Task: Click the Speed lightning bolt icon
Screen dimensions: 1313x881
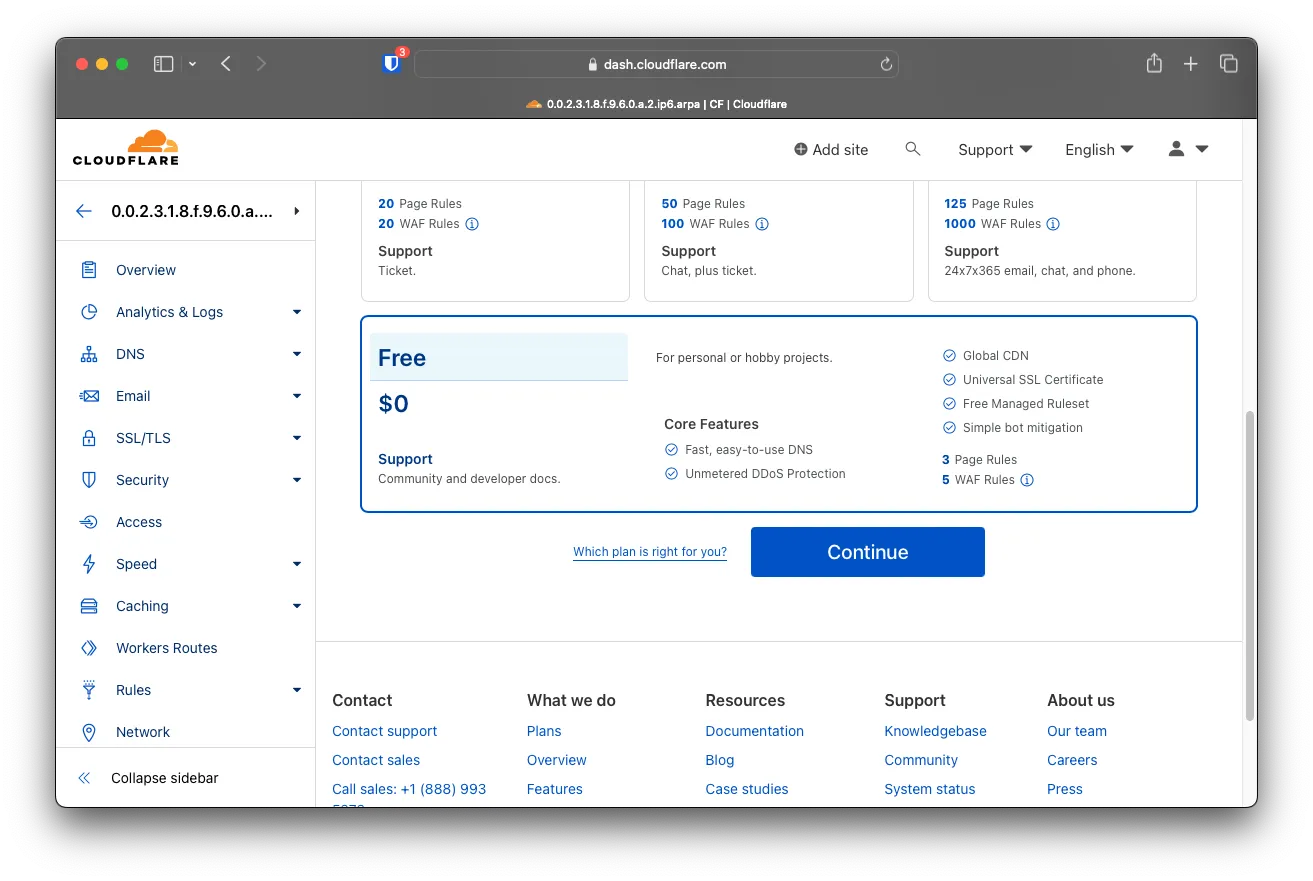Action: tap(89, 564)
